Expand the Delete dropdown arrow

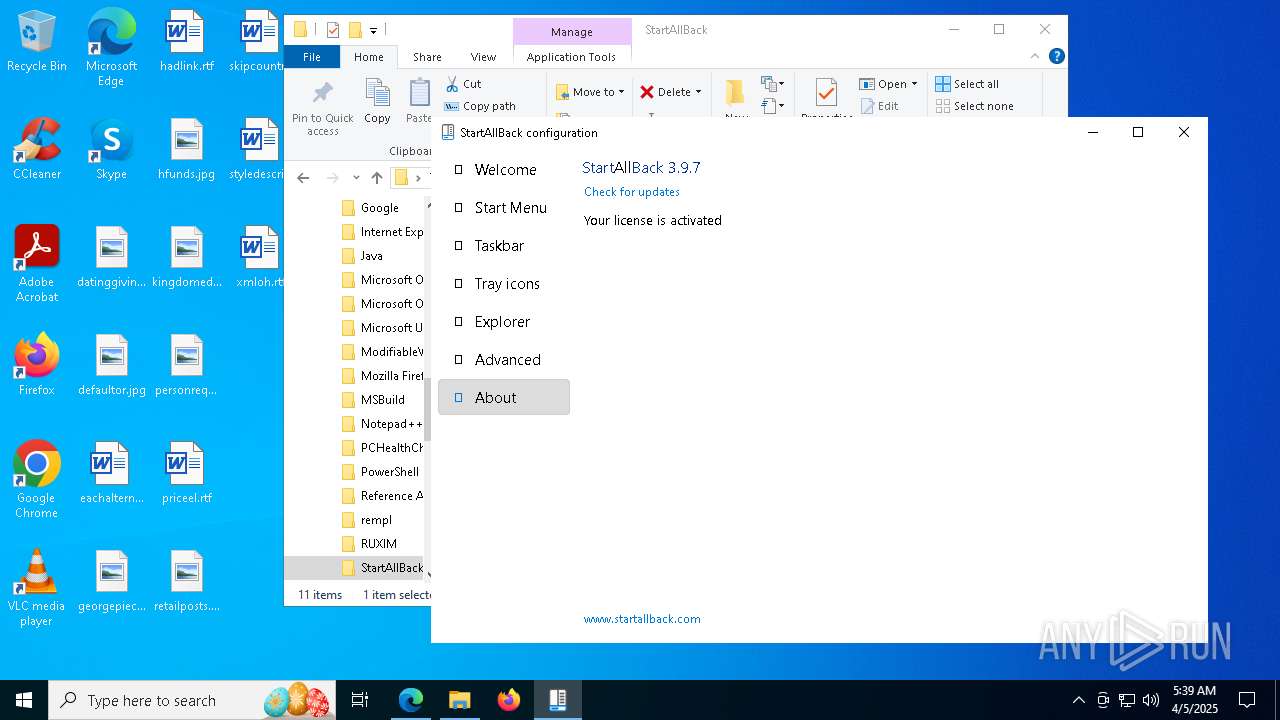698,92
